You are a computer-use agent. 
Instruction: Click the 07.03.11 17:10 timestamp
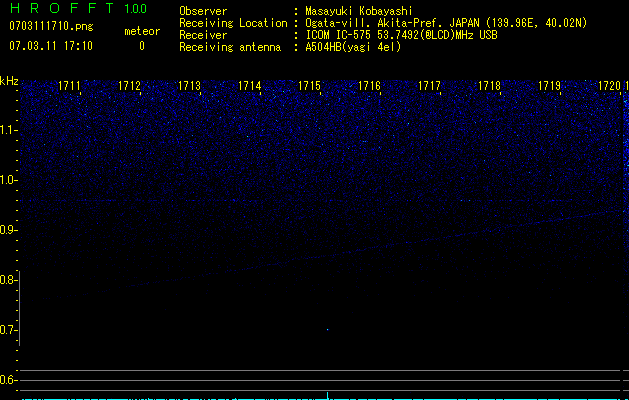51,46
